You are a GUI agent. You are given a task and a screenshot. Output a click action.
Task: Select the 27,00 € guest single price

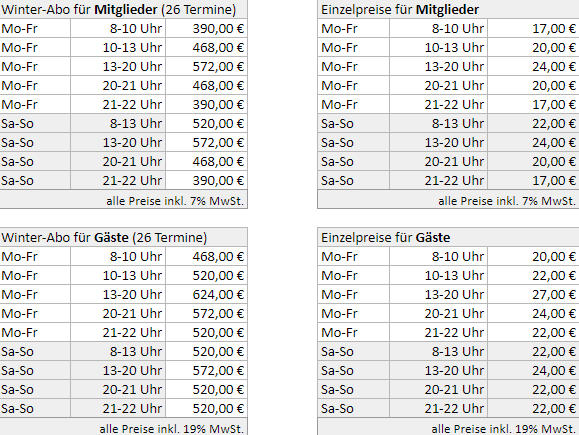pos(533,294)
